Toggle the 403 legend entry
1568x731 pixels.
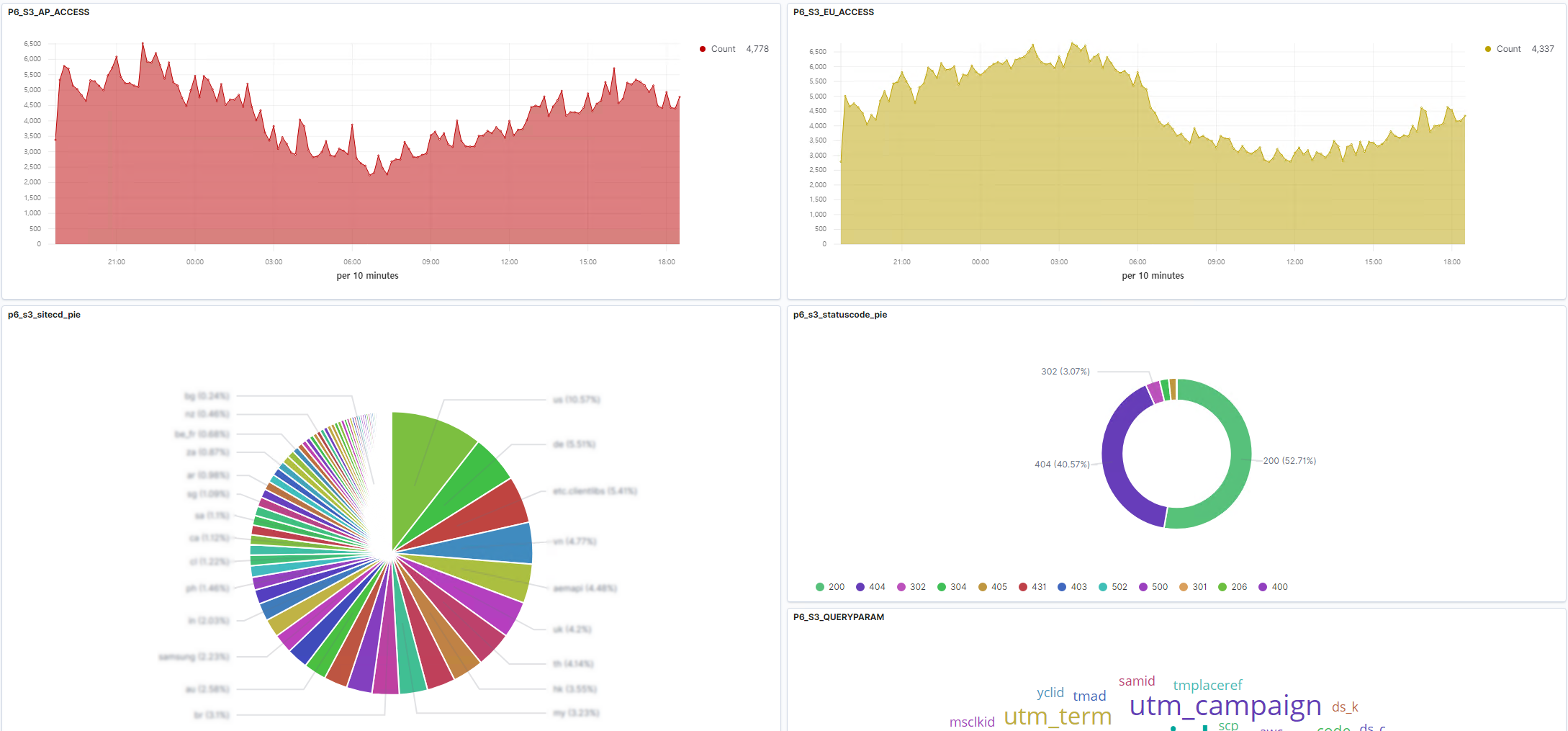(x=1072, y=587)
